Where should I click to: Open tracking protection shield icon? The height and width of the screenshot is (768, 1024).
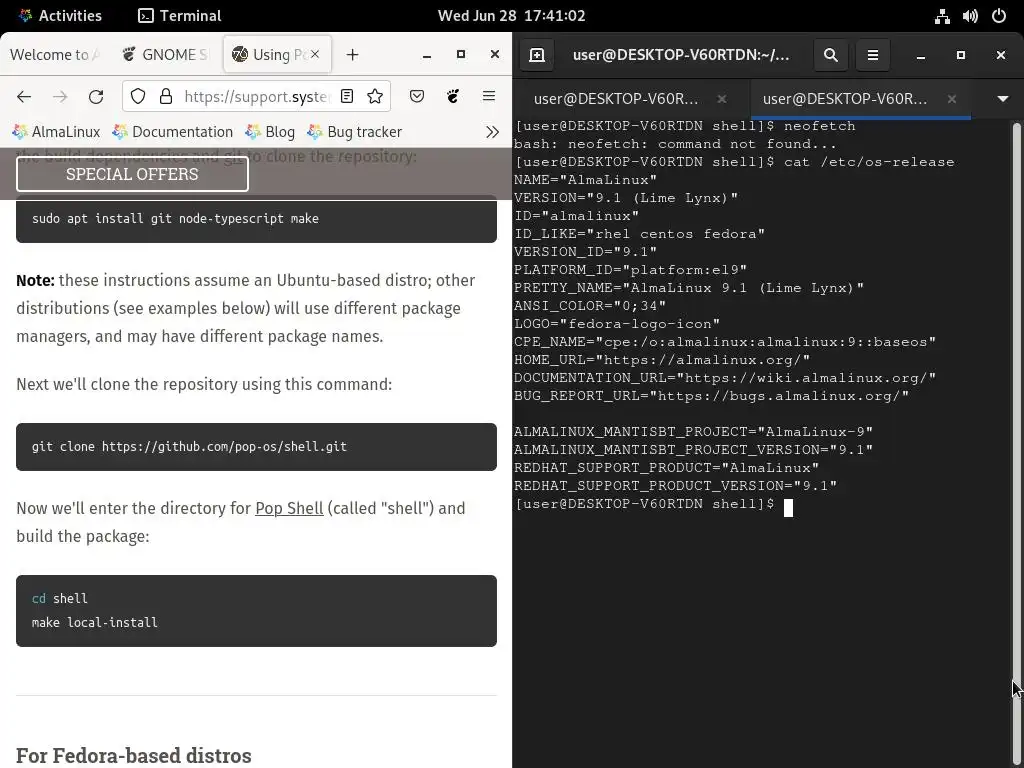tap(138, 97)
